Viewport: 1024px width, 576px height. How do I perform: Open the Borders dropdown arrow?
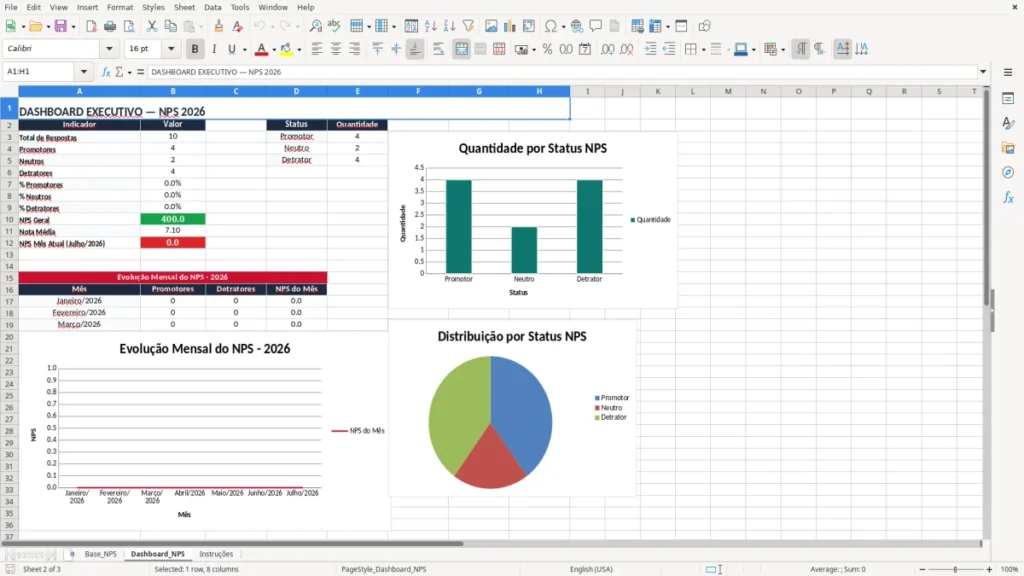pyautogui.click(x=703, y=50)
